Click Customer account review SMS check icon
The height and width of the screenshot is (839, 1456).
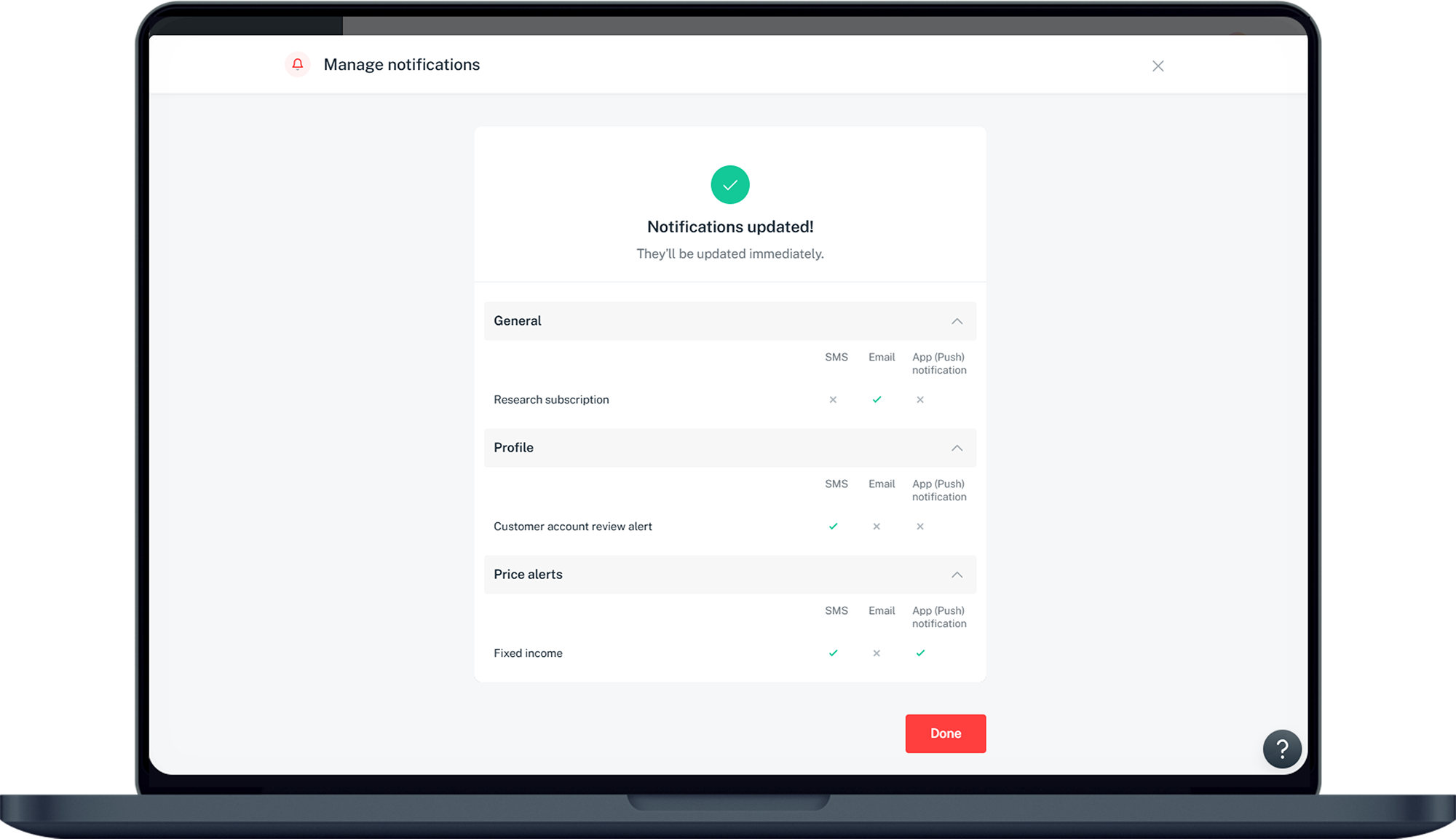click(x=833, y=527)
